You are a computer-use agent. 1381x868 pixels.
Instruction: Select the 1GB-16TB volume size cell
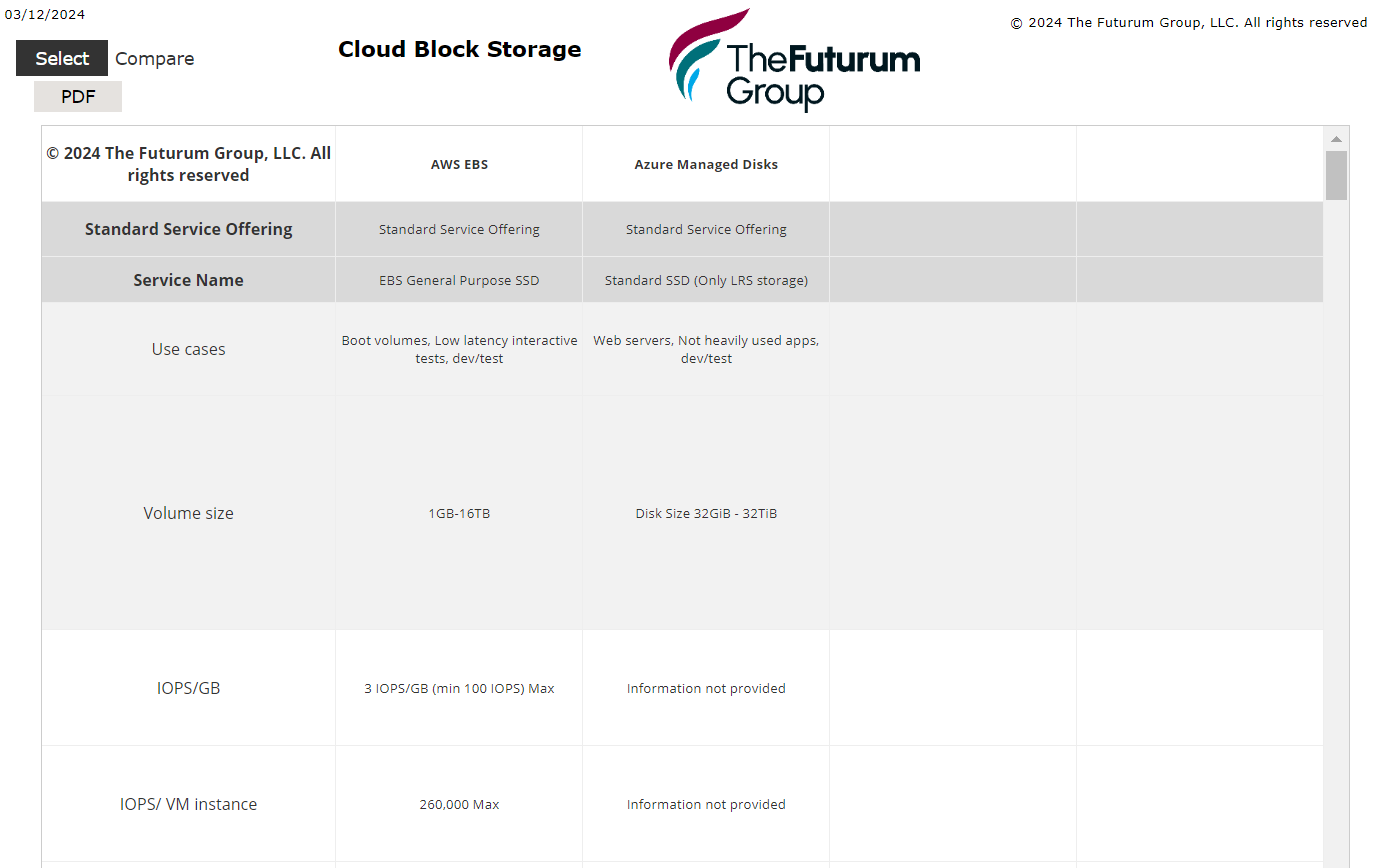pyautogui.click(x=459, y=513)
